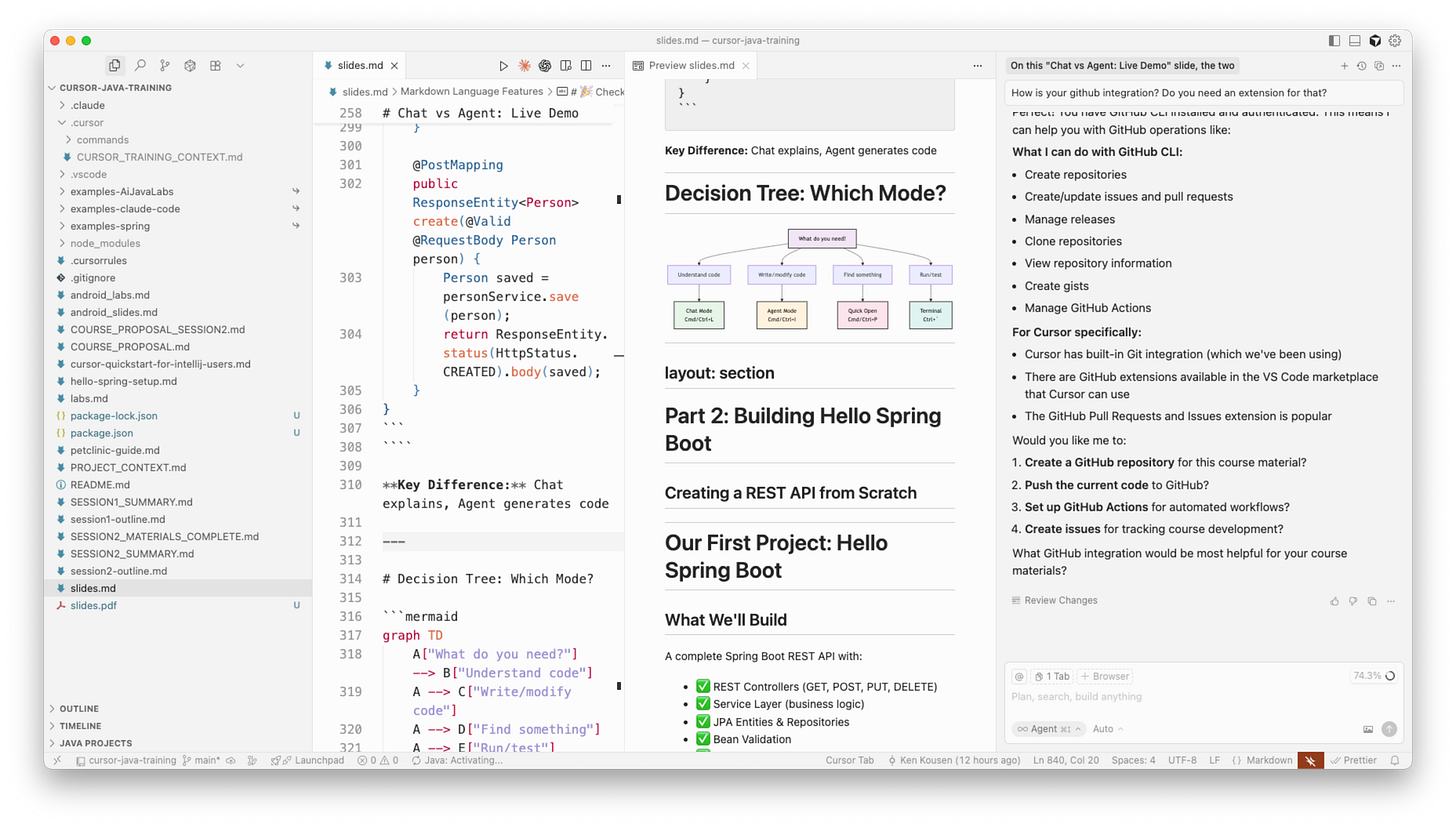Select the chat tab titled On this Chat vs Agent
This screenshot has width=1456, height=827.
[x=1122, y=66]
